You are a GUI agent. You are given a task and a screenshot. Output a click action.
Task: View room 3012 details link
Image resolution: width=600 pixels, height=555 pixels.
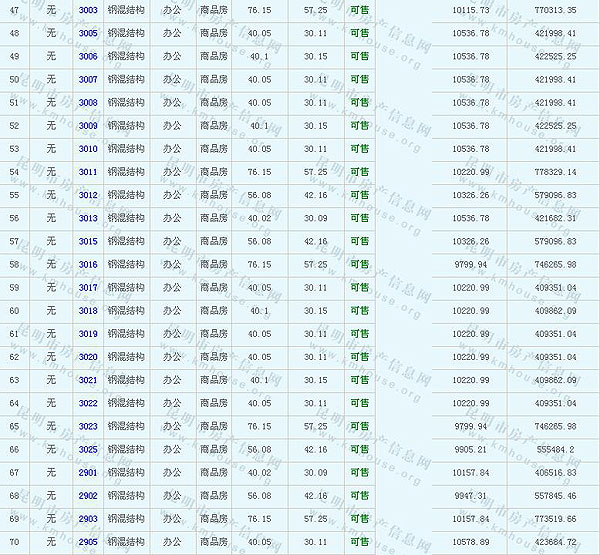click(x=88, y=195)
